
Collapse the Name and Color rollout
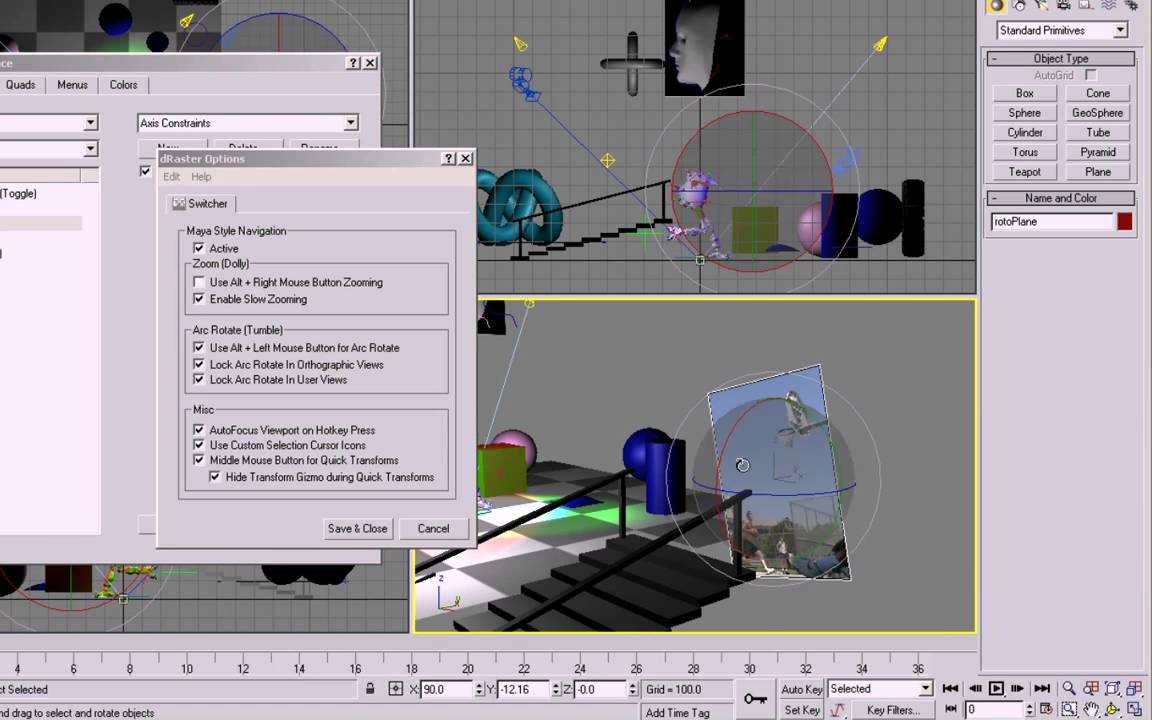1061,198
